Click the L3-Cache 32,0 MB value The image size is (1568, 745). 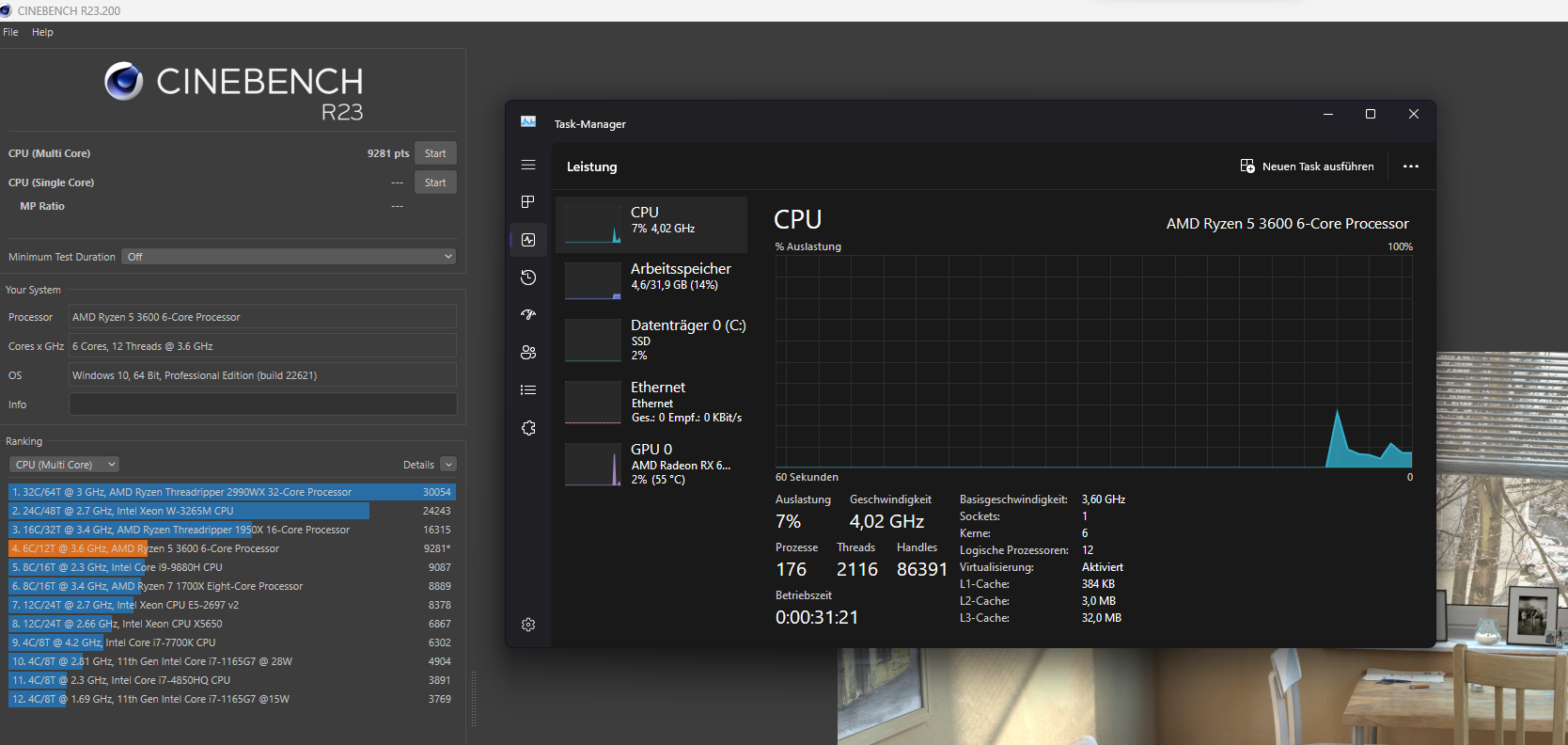click(x=1102, y=618)
